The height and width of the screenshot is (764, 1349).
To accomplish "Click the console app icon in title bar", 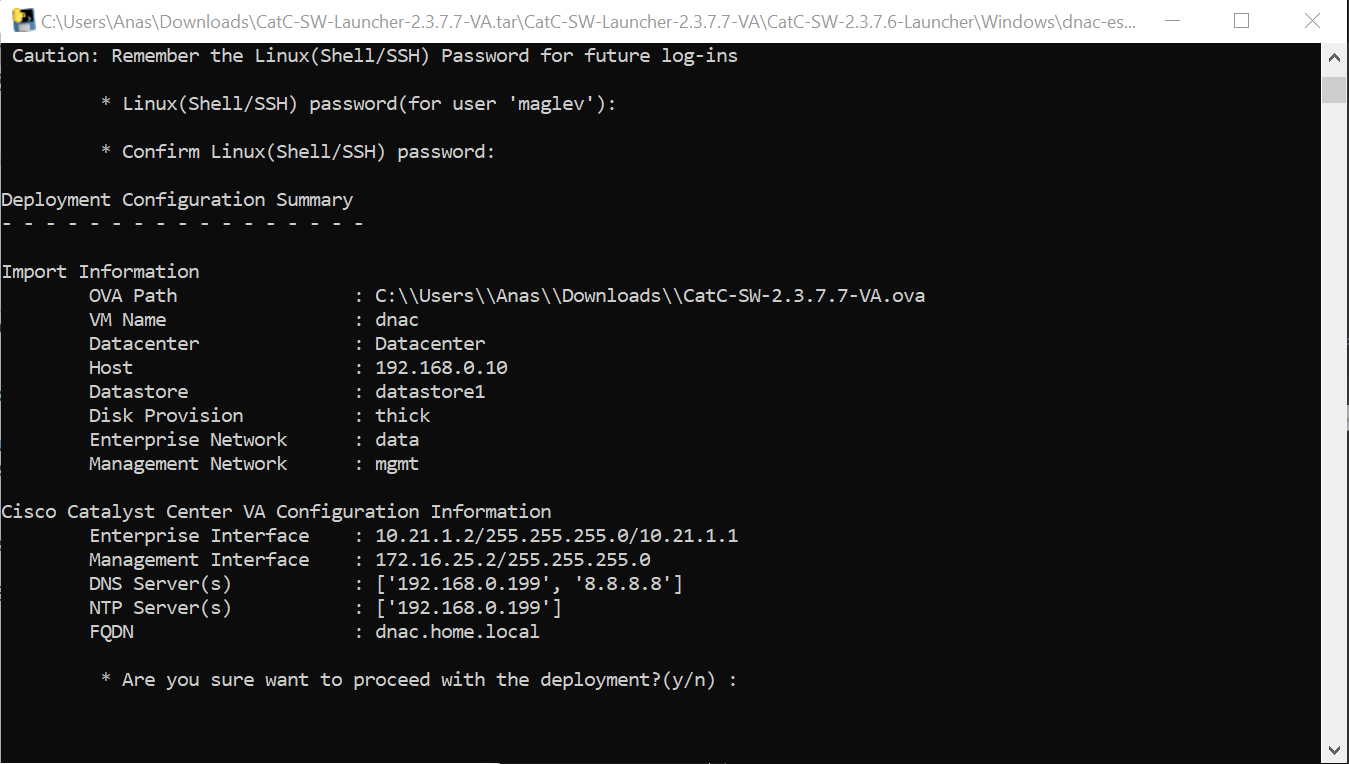I will tap(22, 20).
